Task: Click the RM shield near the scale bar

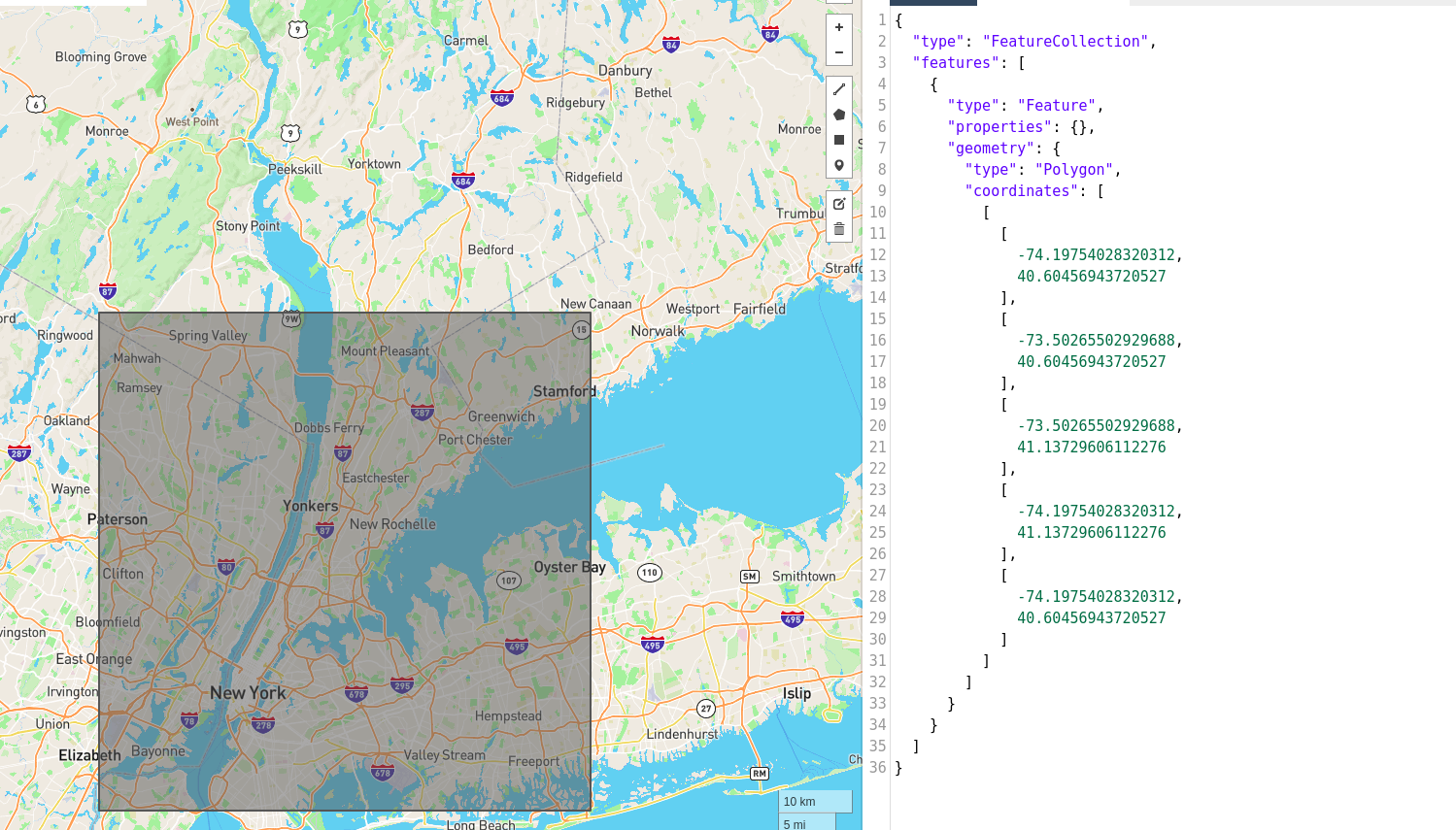Action: click(760, 774)
